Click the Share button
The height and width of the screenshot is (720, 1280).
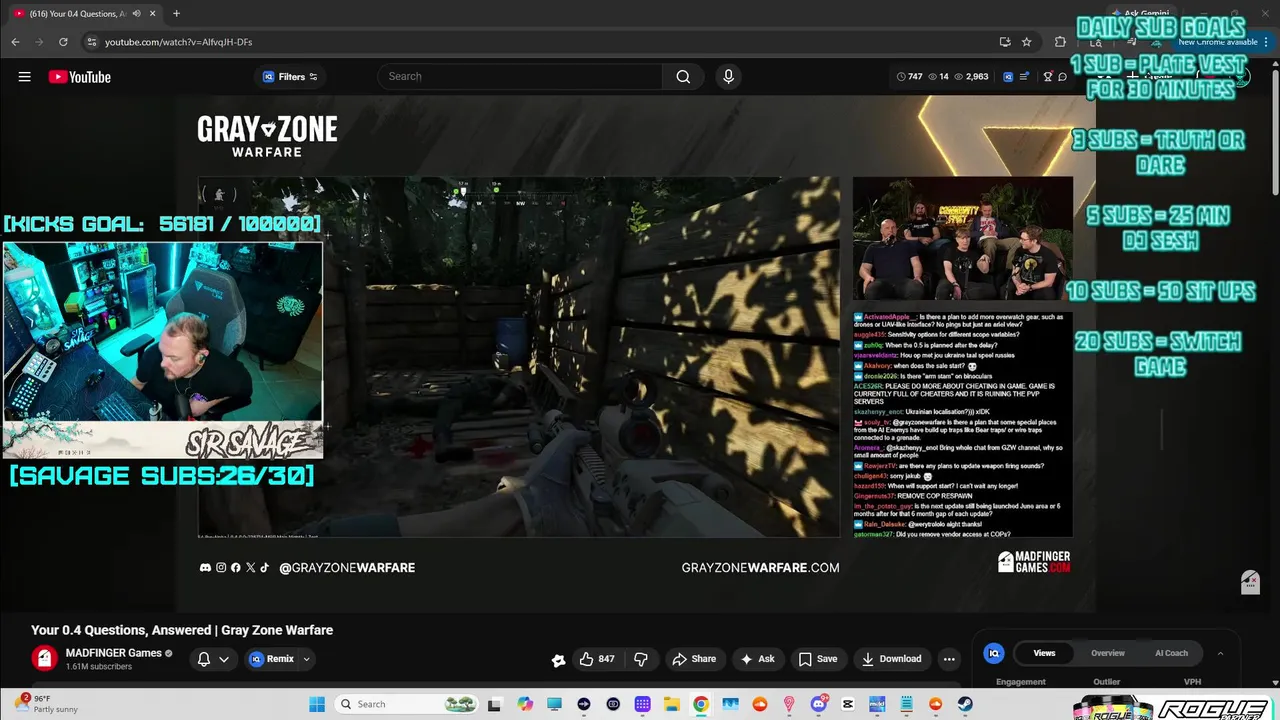pyautogui.click(x=694, y=659)
